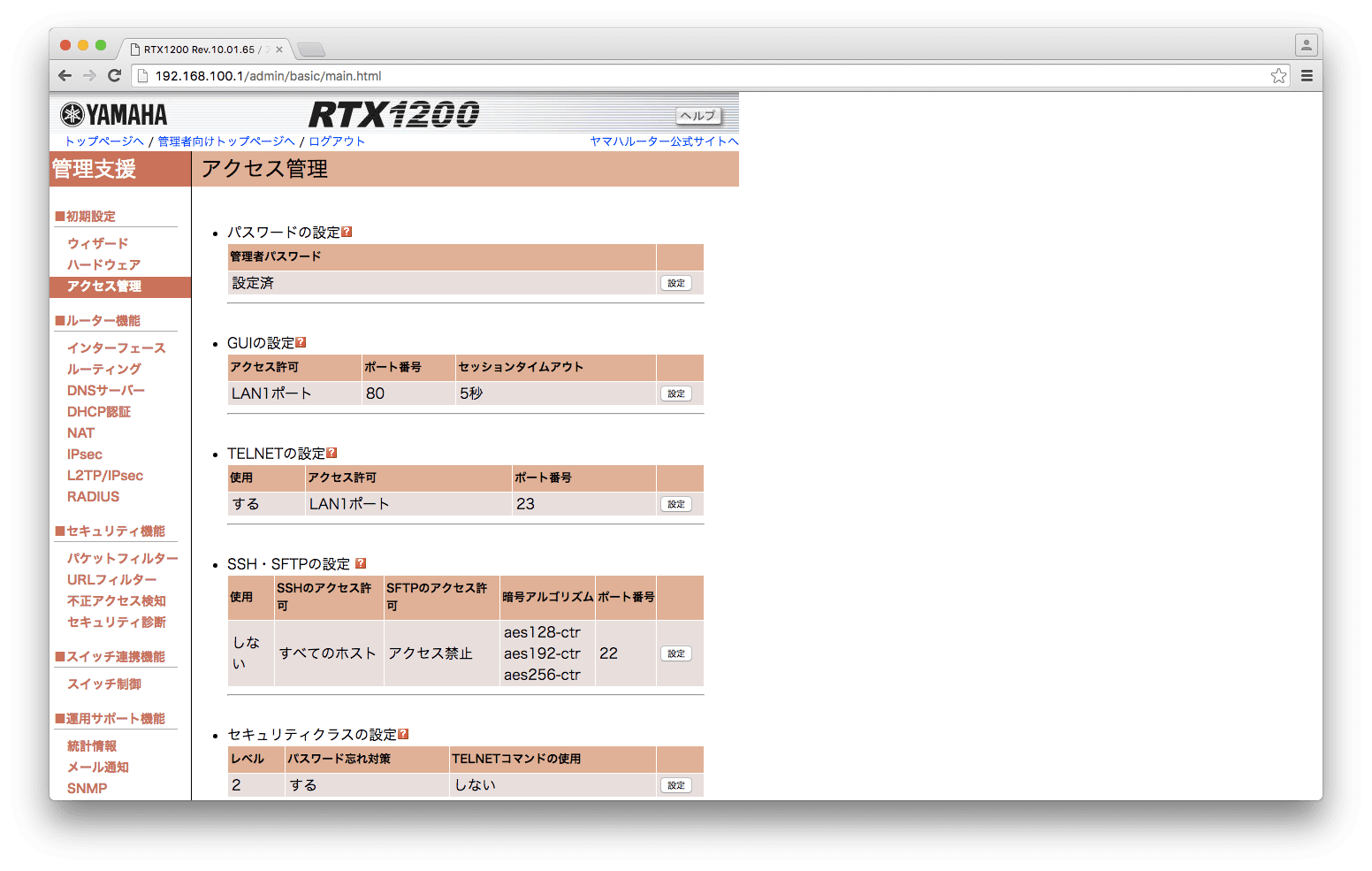Screen dimensions: 1372x871
Task: Click the SSH port number 22
Action: click(x=608, y=653)
